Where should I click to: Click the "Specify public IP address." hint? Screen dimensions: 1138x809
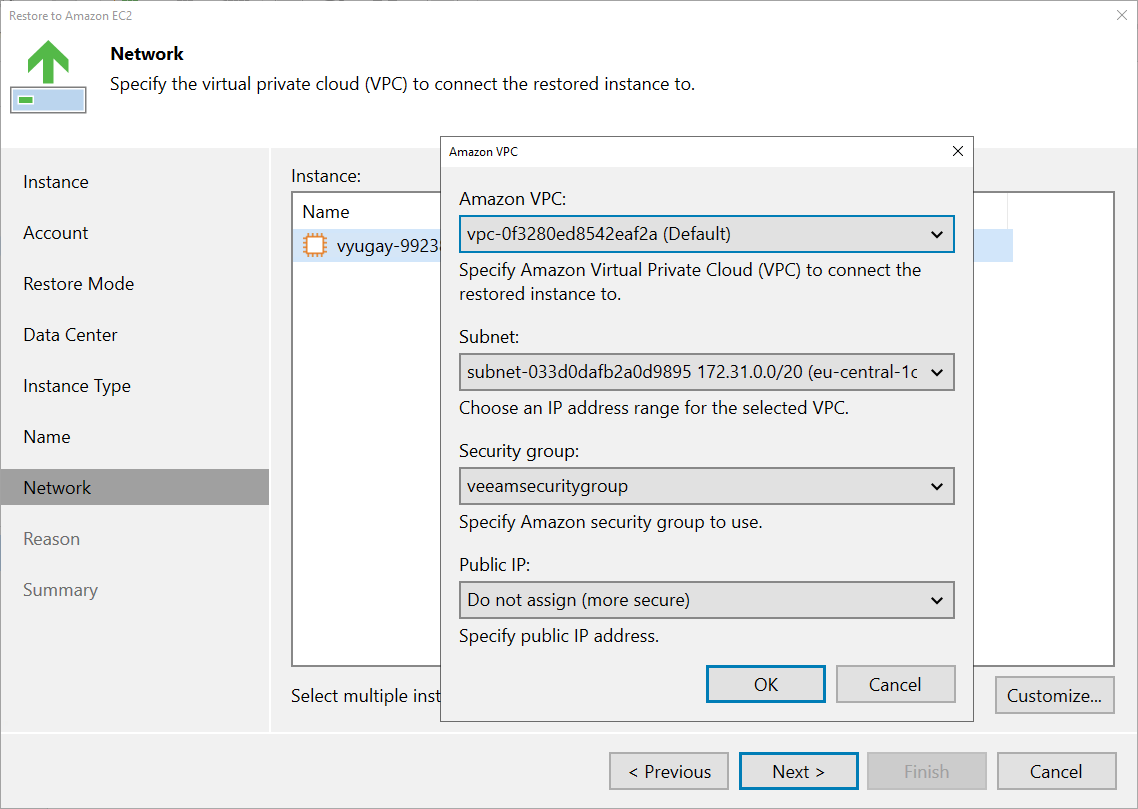pyautogui.click(x=559, y=636)
